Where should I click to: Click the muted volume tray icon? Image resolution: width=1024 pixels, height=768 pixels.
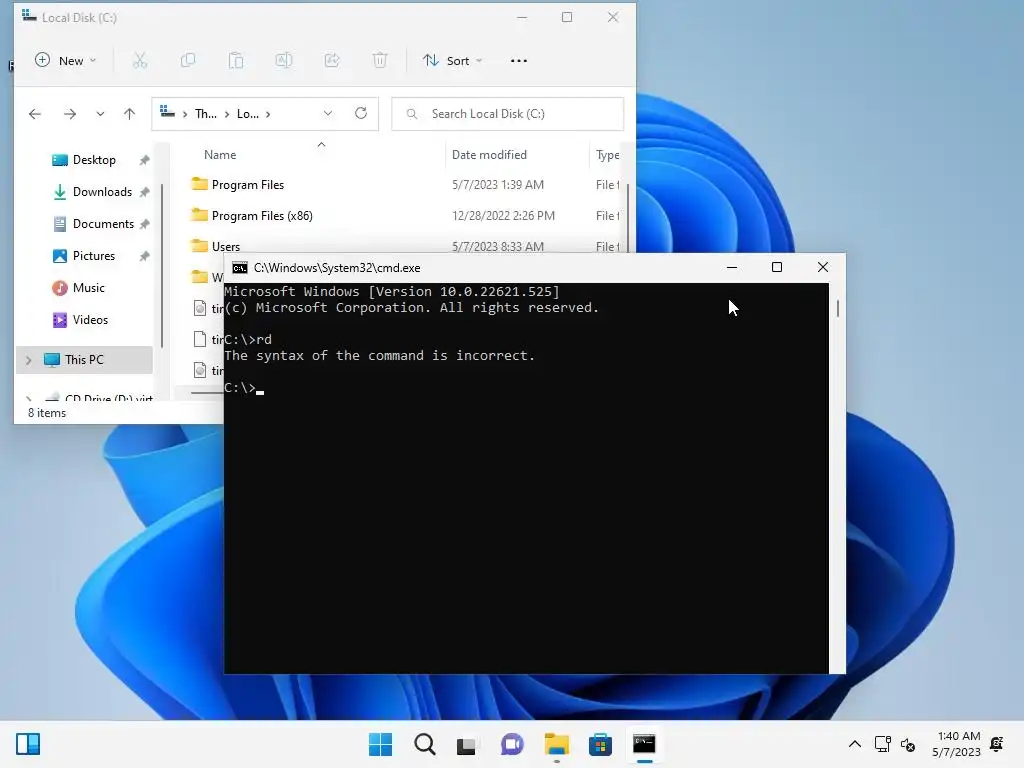click(908, 744)
